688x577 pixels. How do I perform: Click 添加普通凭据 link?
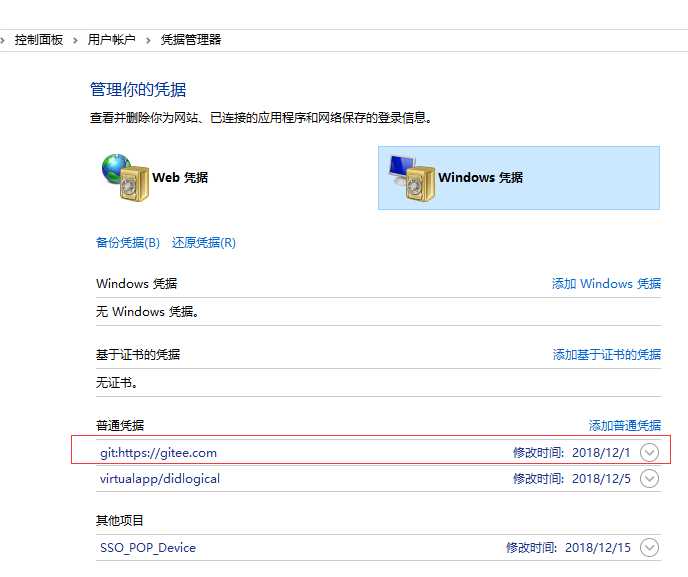[x=625, y=425]
